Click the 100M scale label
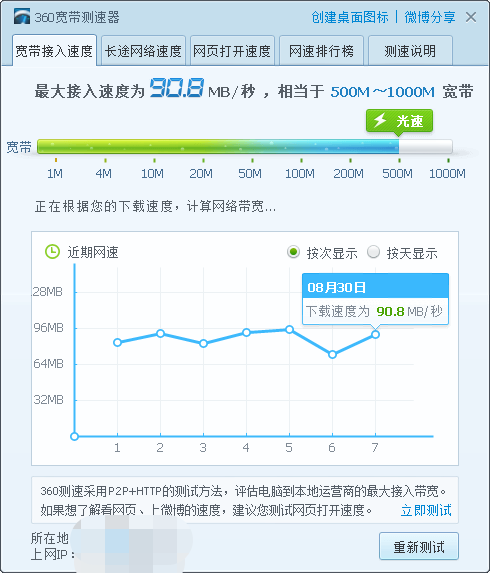 coord(300,174)
